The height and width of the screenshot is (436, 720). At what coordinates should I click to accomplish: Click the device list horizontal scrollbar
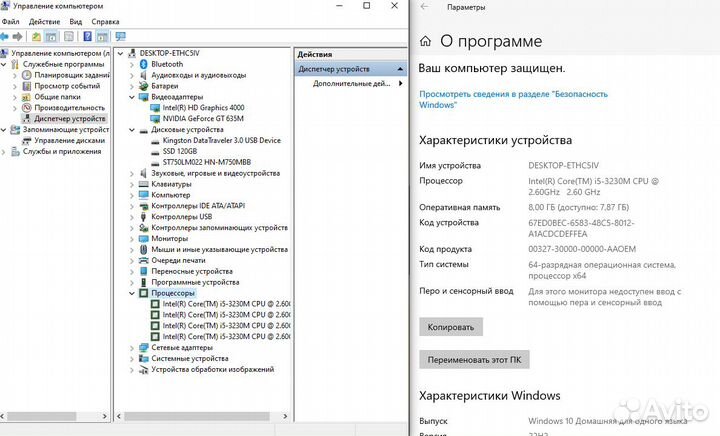(197, 416)
